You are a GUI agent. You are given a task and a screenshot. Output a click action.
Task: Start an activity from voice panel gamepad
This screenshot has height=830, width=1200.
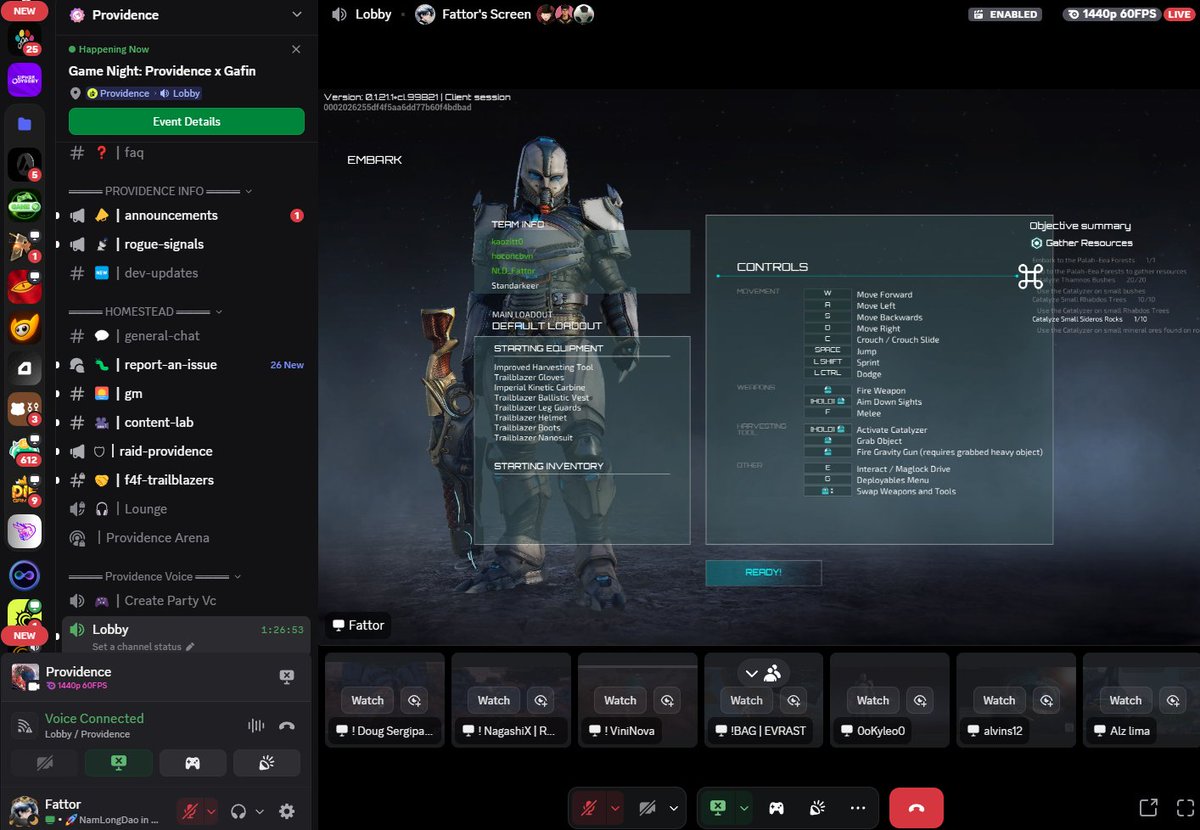click(x=192, y=763)
